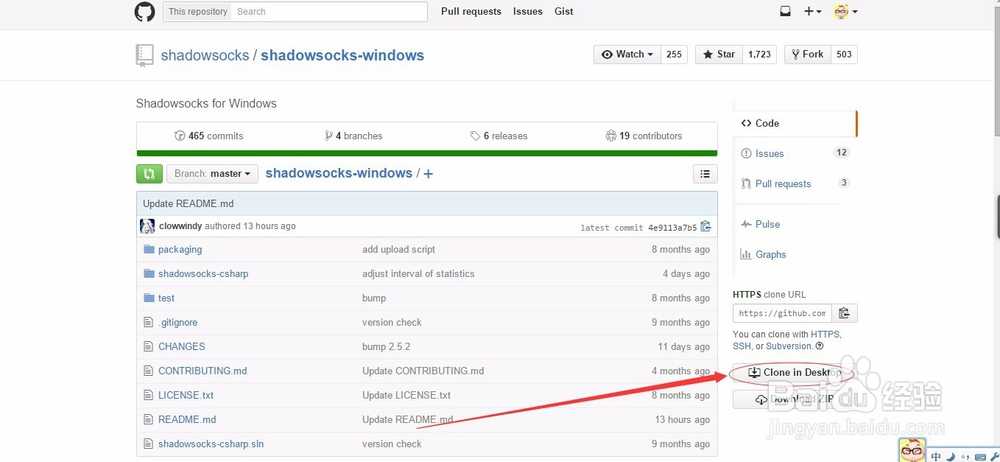View the 255 watchers count
The image size is (1000, 462).
[x=674, y=54]
